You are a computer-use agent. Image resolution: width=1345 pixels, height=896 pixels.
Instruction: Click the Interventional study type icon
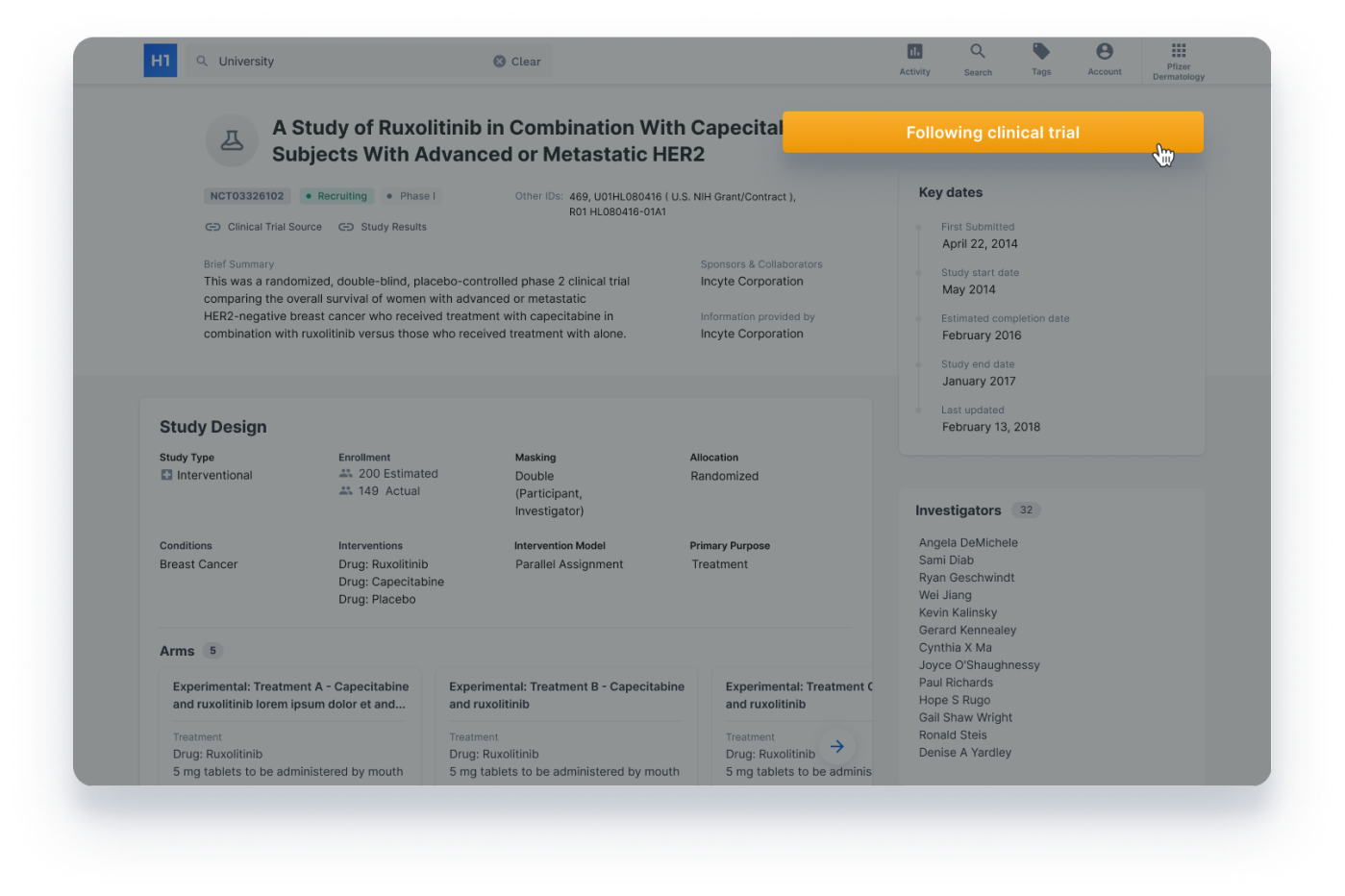tap(166, 475)
